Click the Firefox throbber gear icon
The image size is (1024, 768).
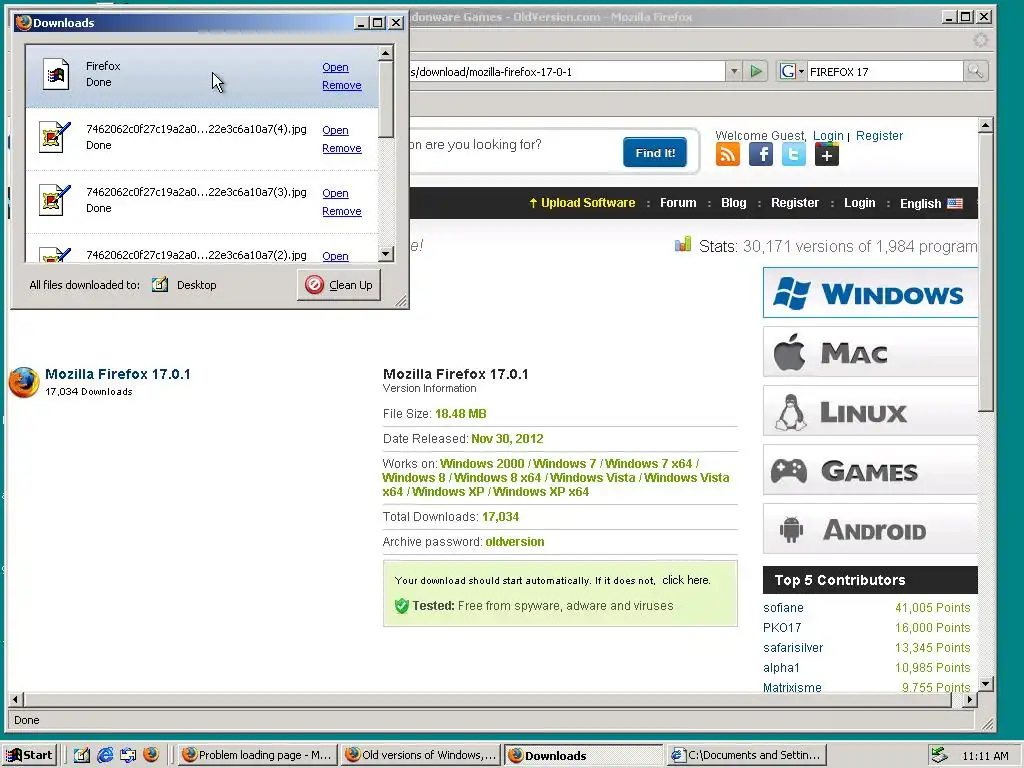(x=981, y=40)
